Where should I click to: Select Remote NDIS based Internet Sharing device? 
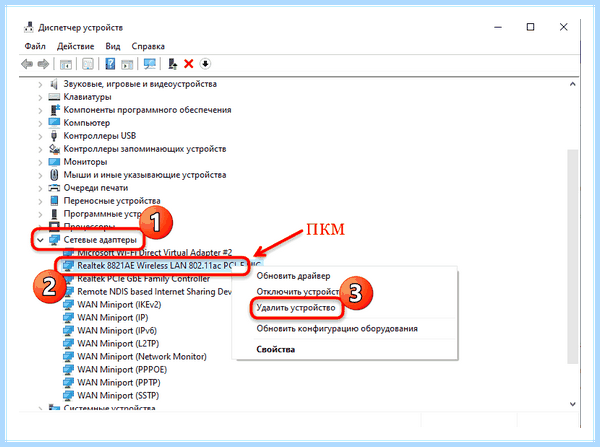[155, 292]
